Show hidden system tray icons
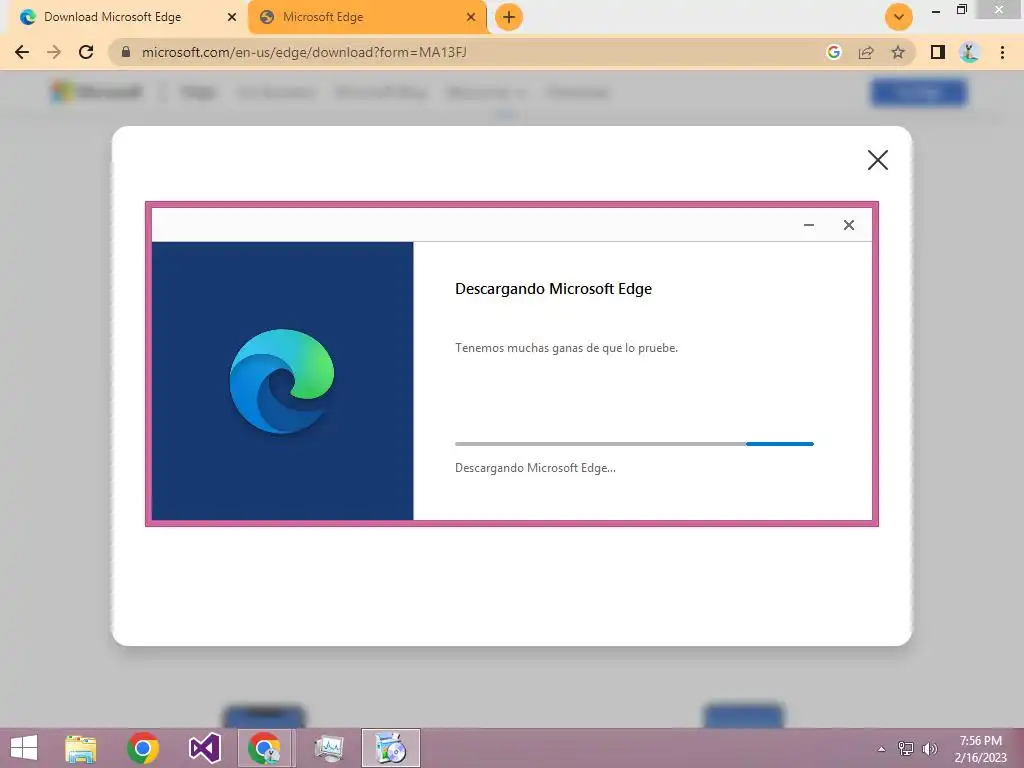Viewport: 1024px width, 768px height. [x=881, y=749]
